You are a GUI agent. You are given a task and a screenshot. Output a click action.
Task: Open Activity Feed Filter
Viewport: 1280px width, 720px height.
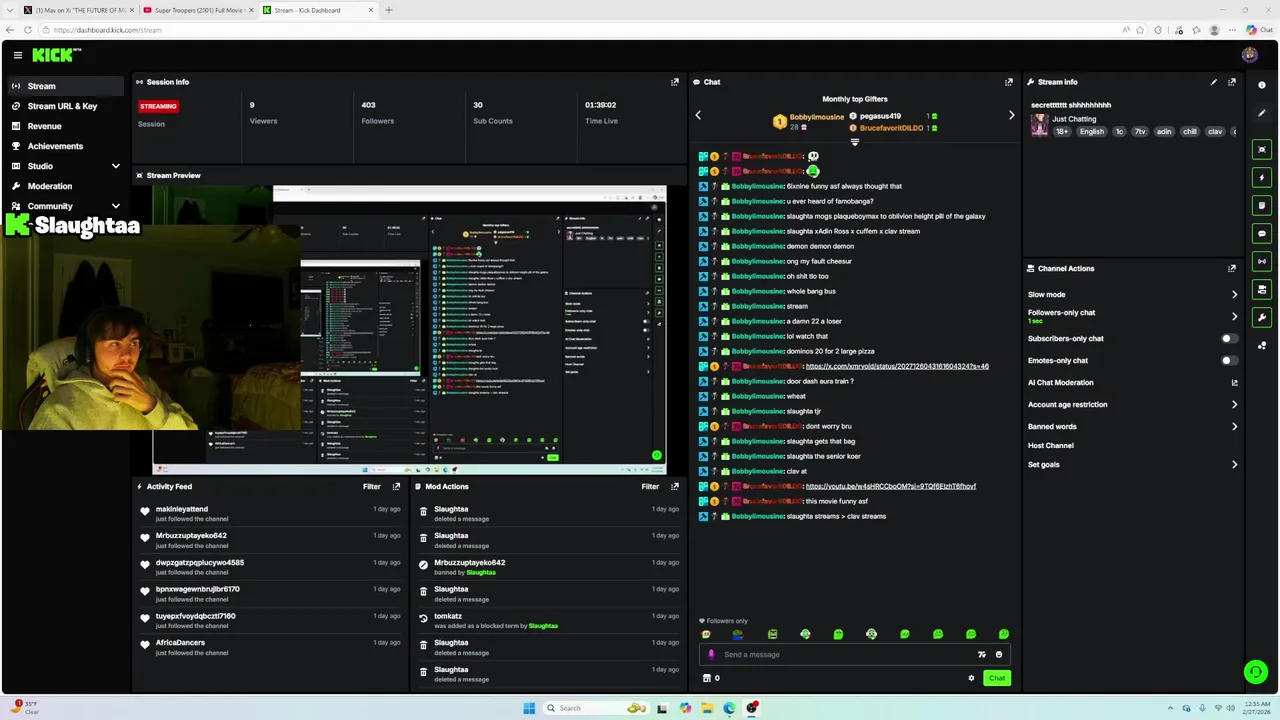371,486
